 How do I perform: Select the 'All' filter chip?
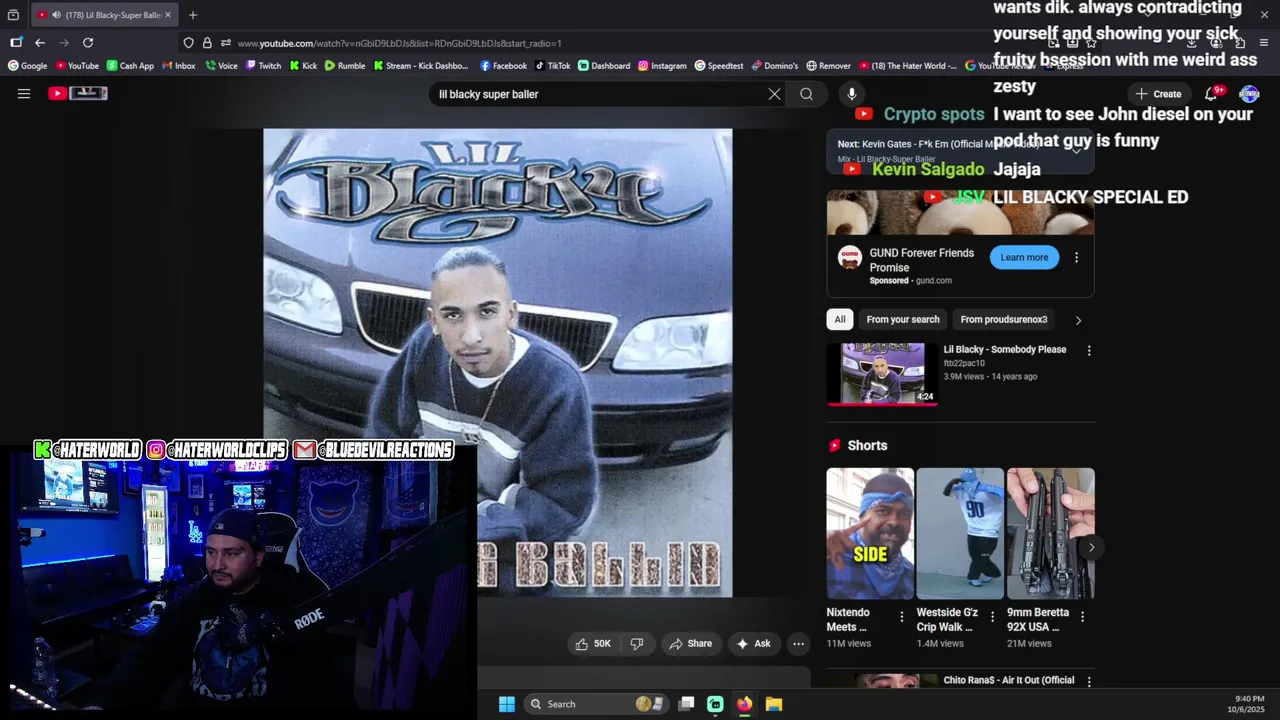coord(840,319)
